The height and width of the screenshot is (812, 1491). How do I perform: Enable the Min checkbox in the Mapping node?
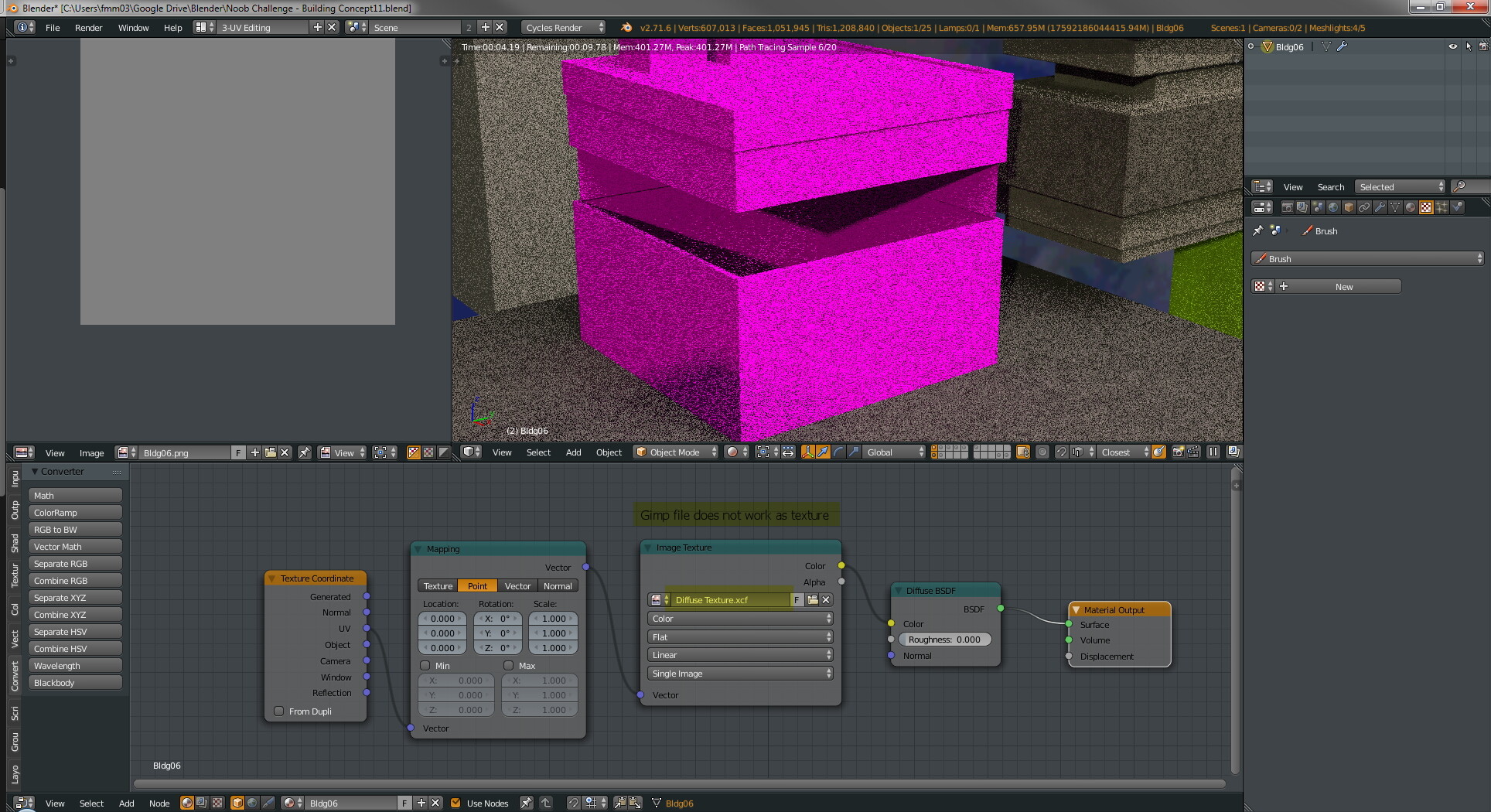[425, 665]
